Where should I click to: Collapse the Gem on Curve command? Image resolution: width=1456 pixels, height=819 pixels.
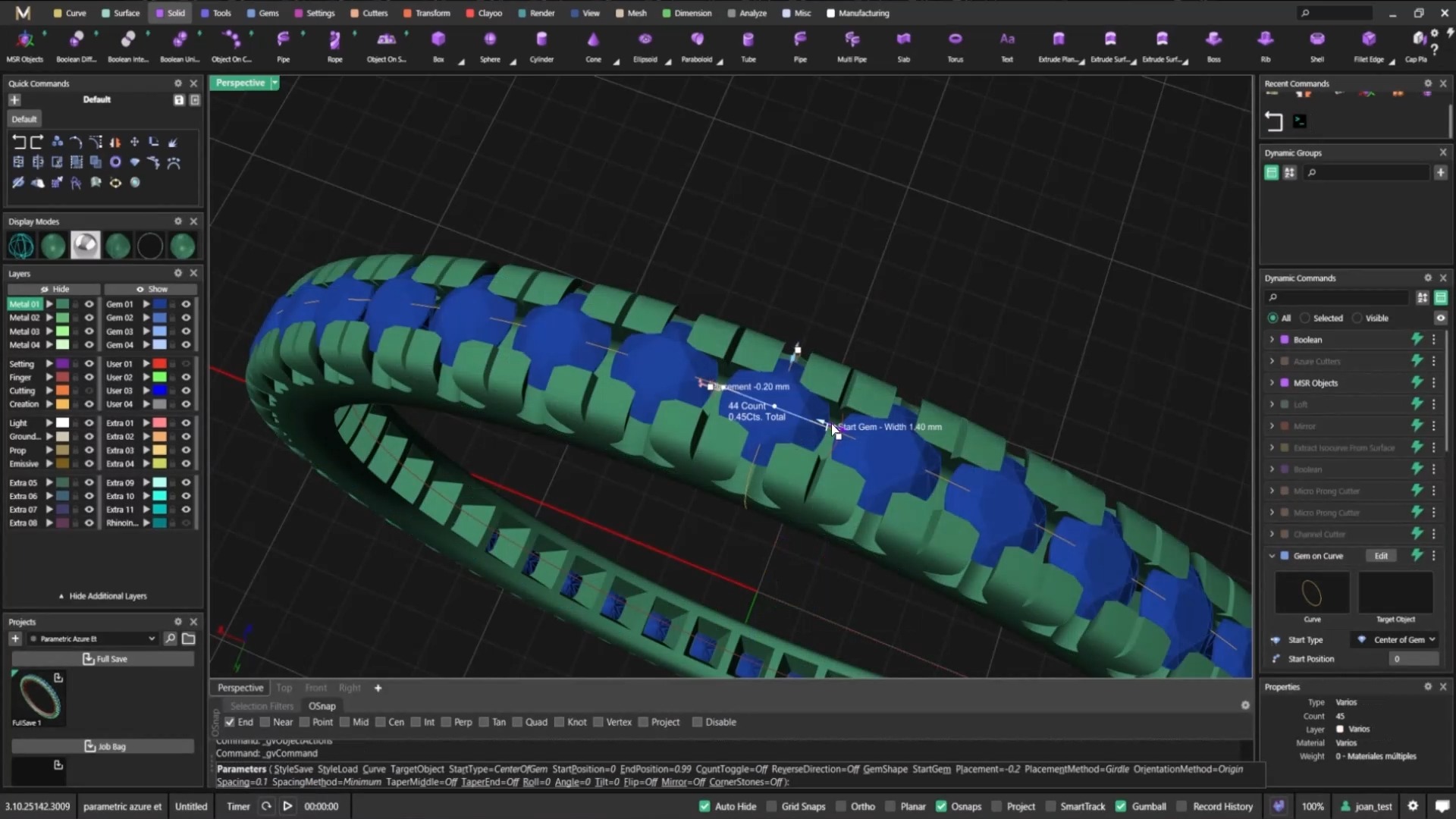1272,556
